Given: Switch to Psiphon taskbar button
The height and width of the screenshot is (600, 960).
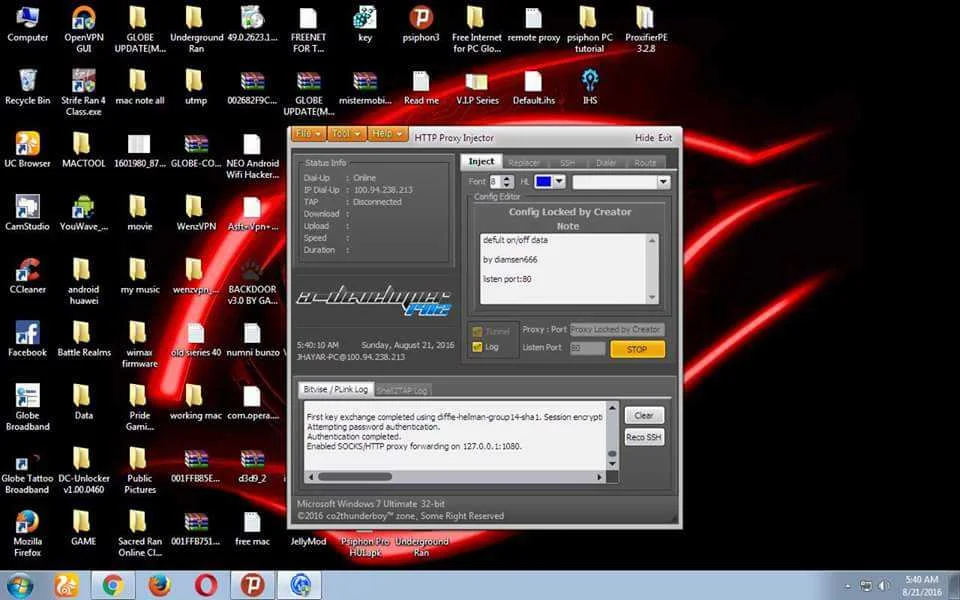Looking at the screenshot, I should tap(252, 586).
